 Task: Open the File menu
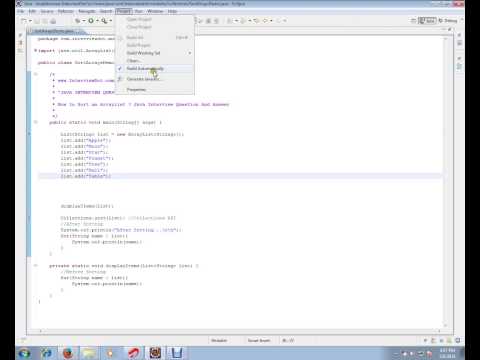coord(21,11)
